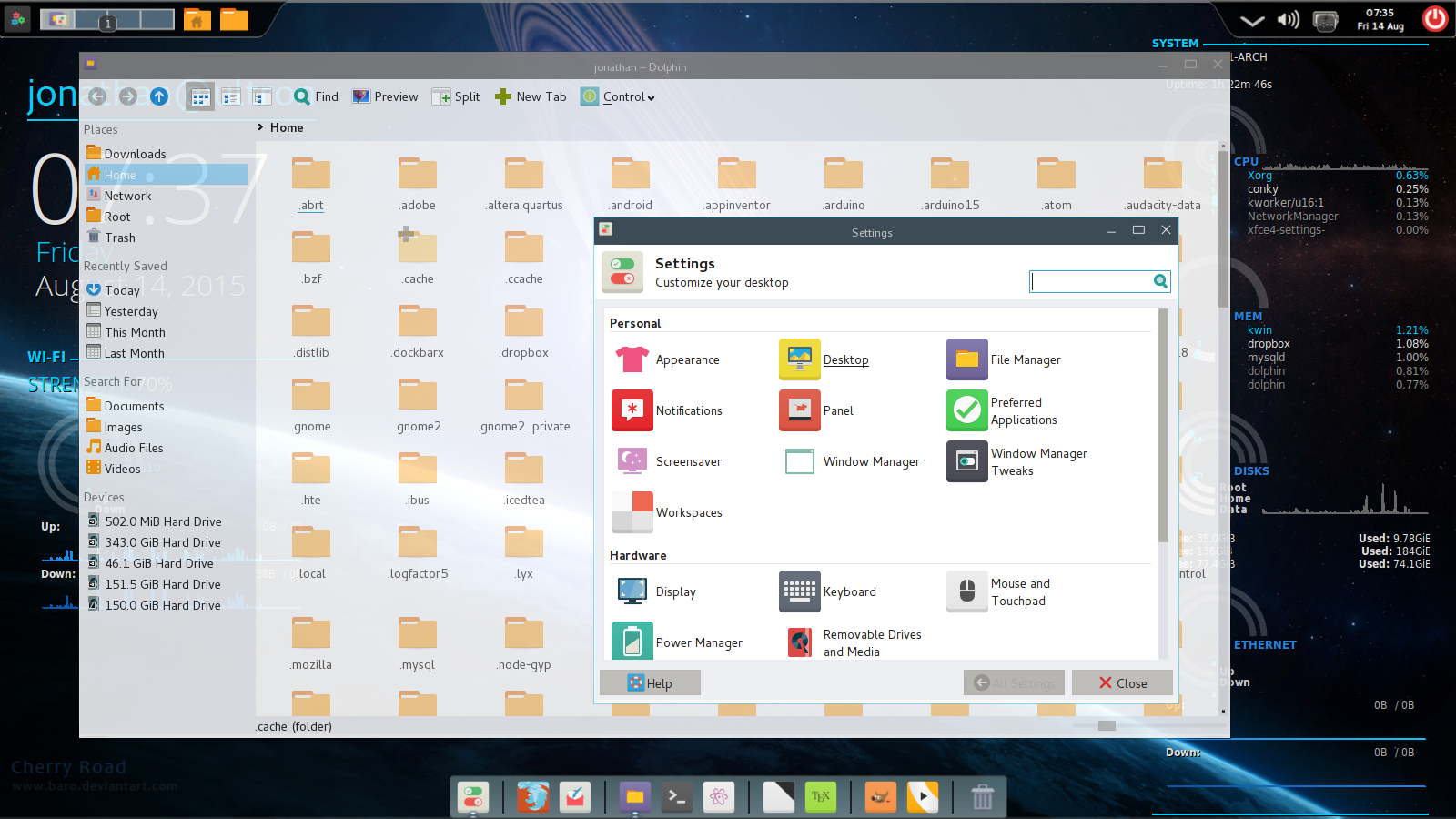The width and height of the screenshot is (1456, 819).
Task: Click the red power button in top panel
Action: coord(1435,19)
